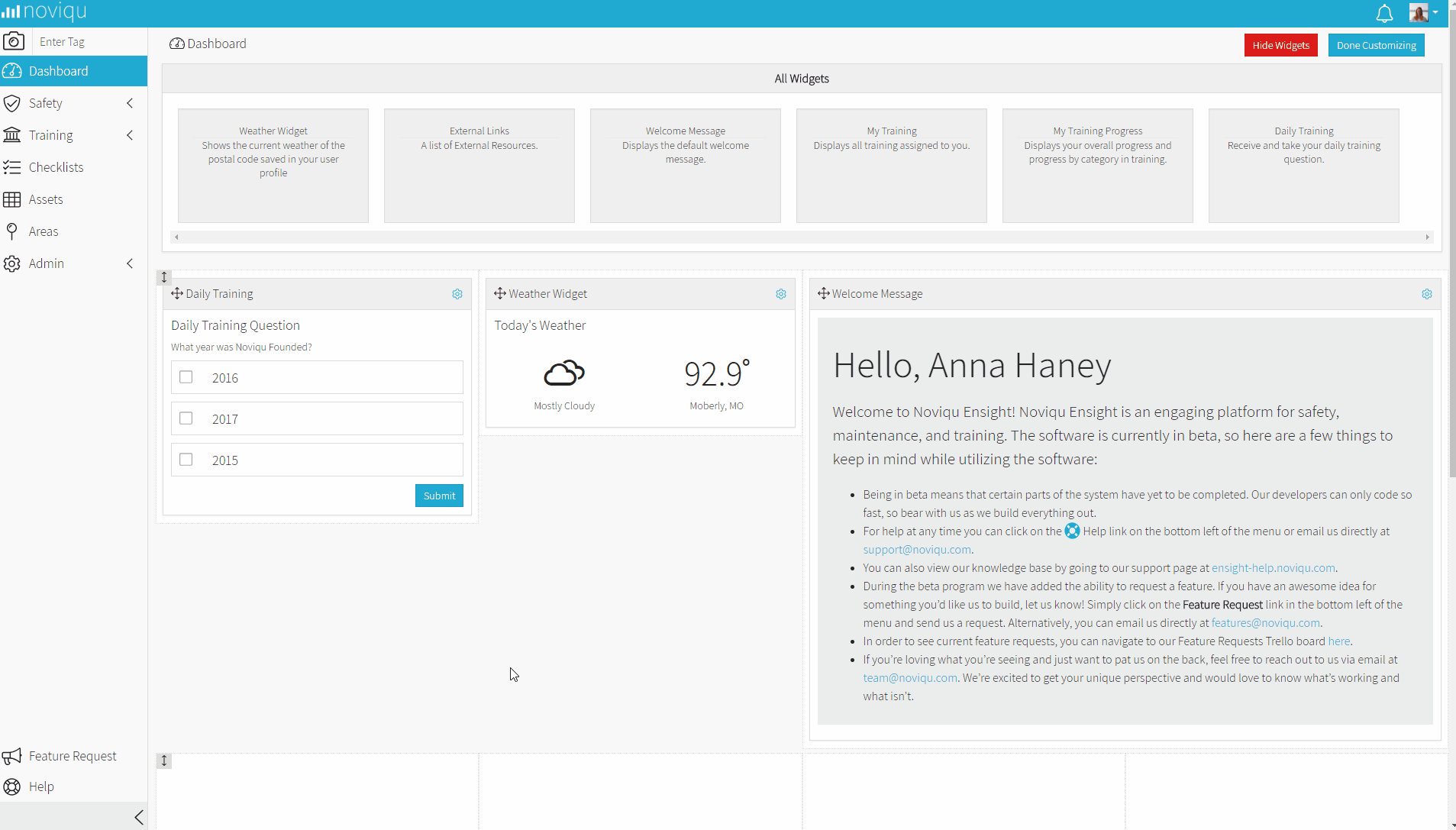
Task: Check the 2017 answer checkbox
Action: point(186,418)
